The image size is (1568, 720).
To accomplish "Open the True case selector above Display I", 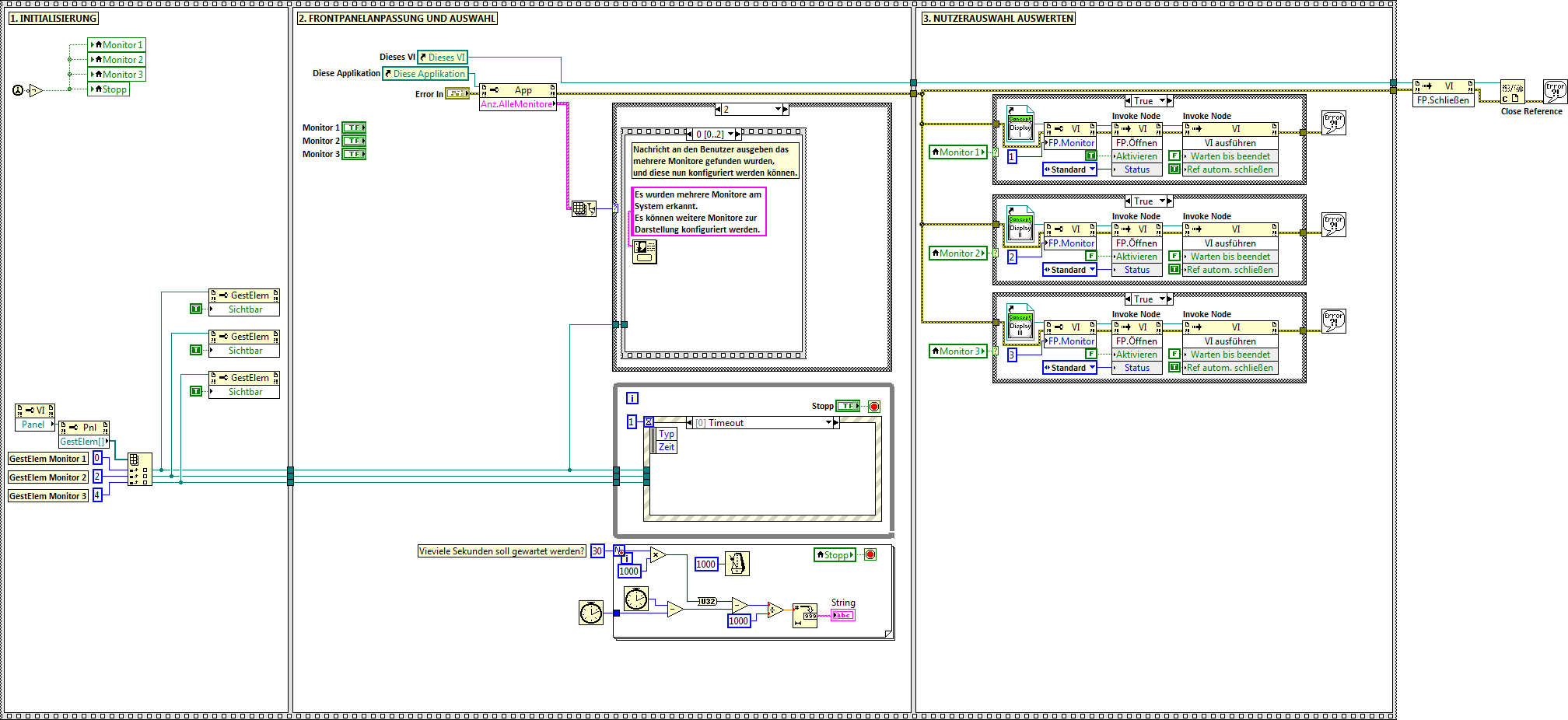I will pyautogui.click(x=1149, y=101).
